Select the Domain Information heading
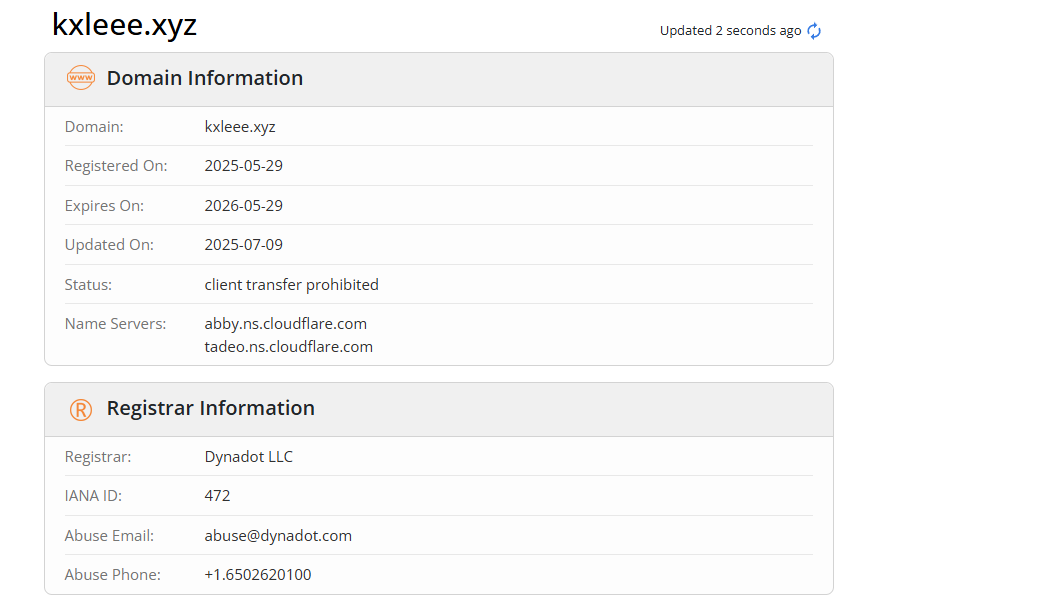This screenshot has height=608, width=1059. tap(204, 78)
